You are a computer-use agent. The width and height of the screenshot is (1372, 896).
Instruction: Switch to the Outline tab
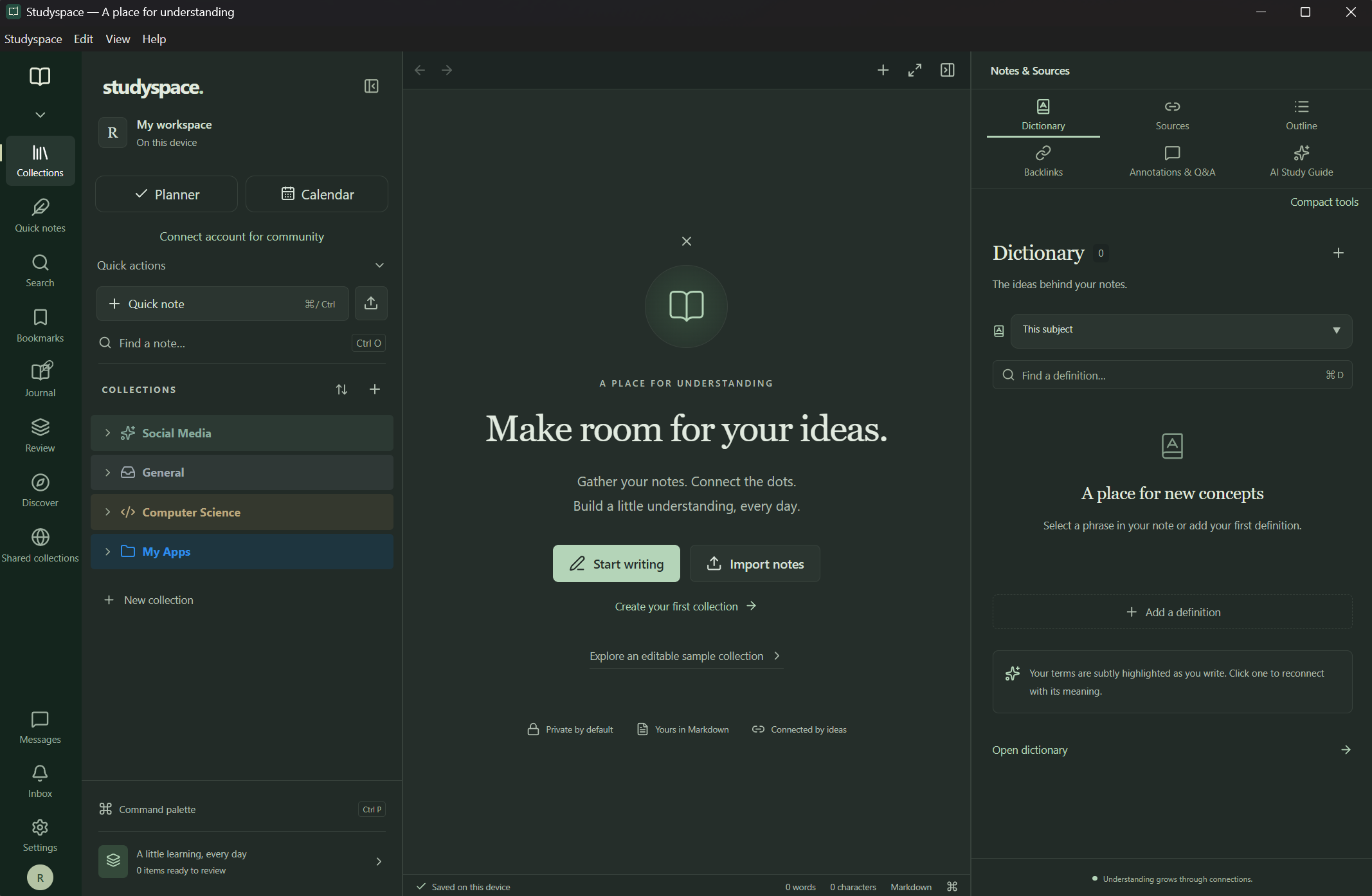[1301, 115]
